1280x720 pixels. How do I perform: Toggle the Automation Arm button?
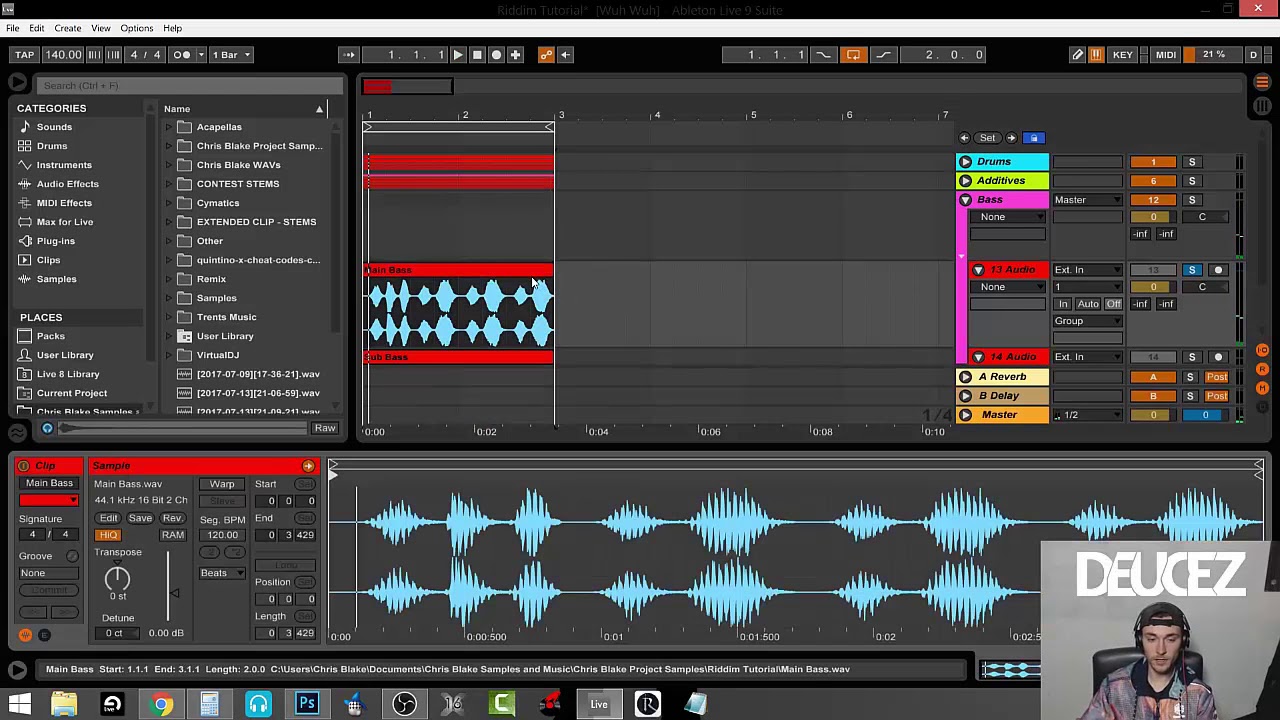[546, 55]
